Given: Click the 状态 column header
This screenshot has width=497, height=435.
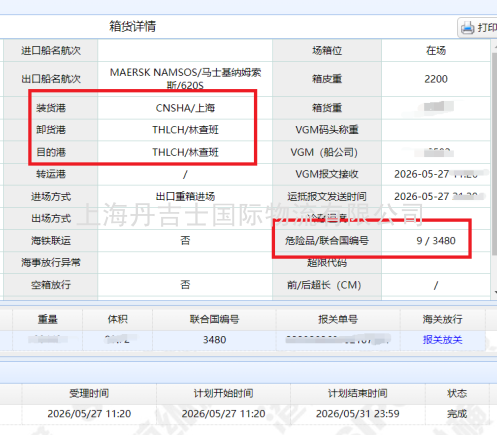Looking at the screenshot, I should (457, 393).
